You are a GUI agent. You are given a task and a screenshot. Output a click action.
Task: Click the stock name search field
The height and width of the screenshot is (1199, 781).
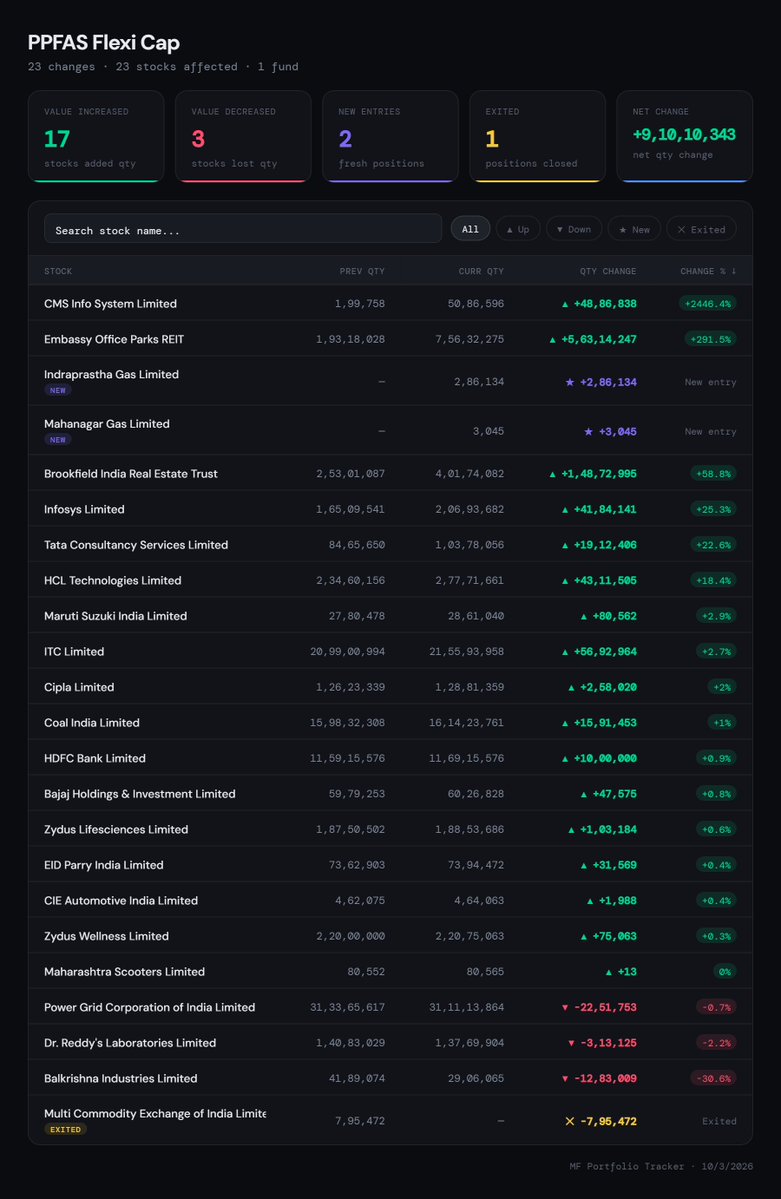[x=242, y=229]
